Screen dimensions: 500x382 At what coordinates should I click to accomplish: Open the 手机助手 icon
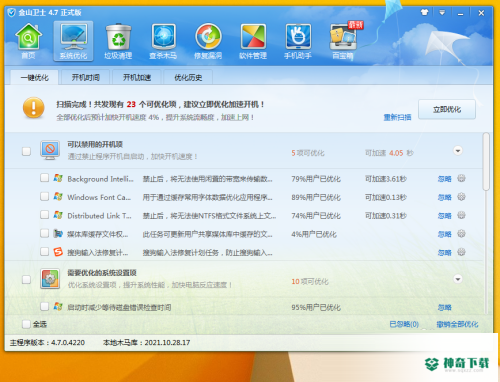298,41
